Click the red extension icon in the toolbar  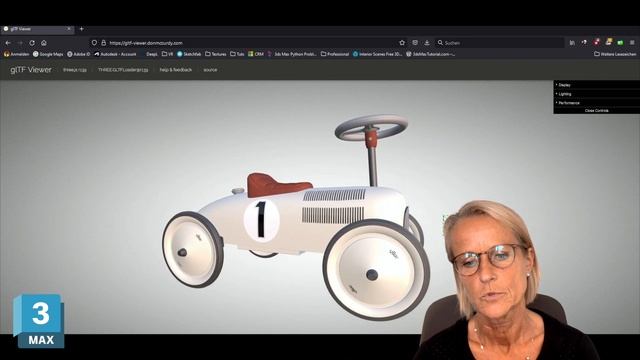597,42
